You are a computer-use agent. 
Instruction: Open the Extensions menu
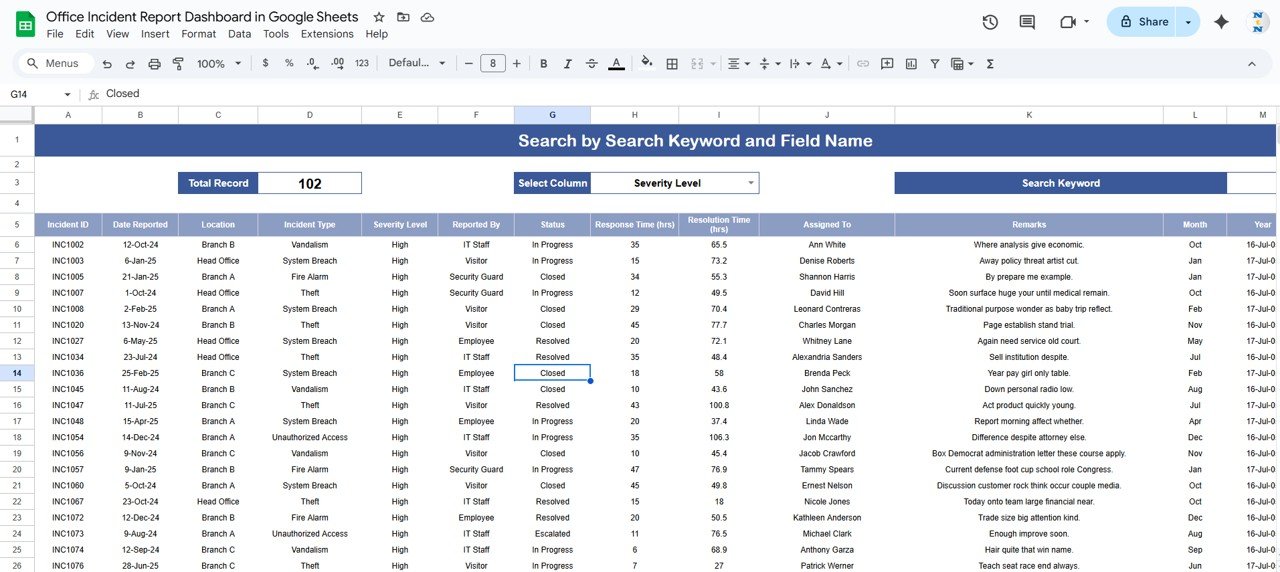click(x=327, y=34)
